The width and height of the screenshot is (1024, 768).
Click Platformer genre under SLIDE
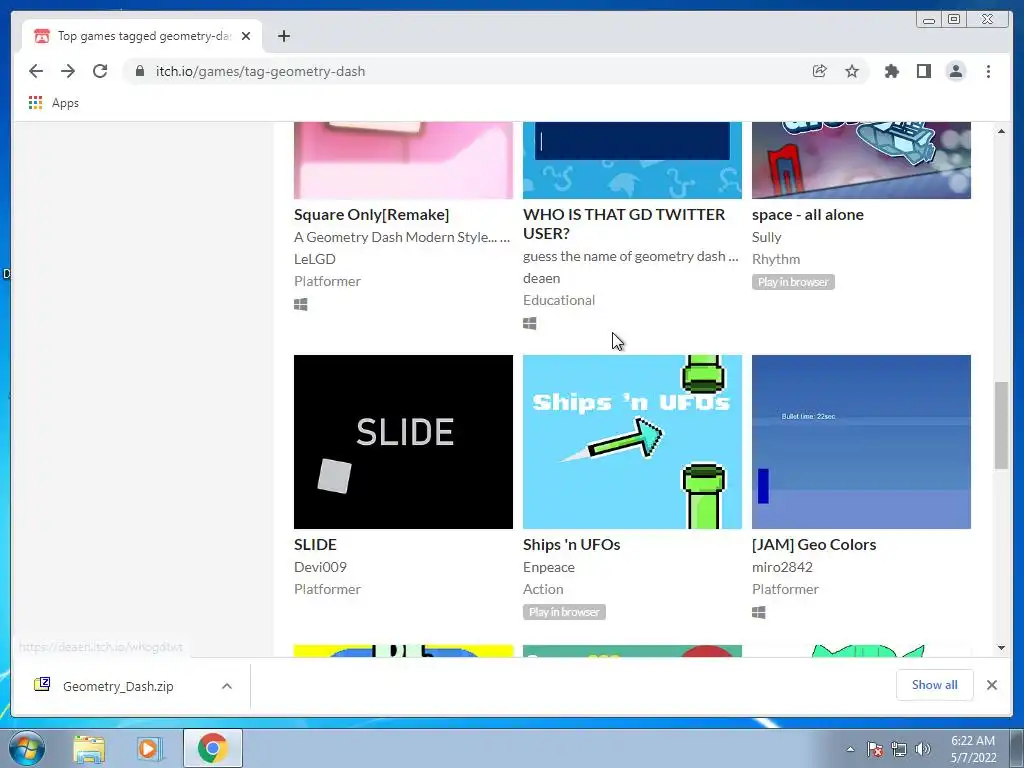pyautogui.click(x=327, y=588)
